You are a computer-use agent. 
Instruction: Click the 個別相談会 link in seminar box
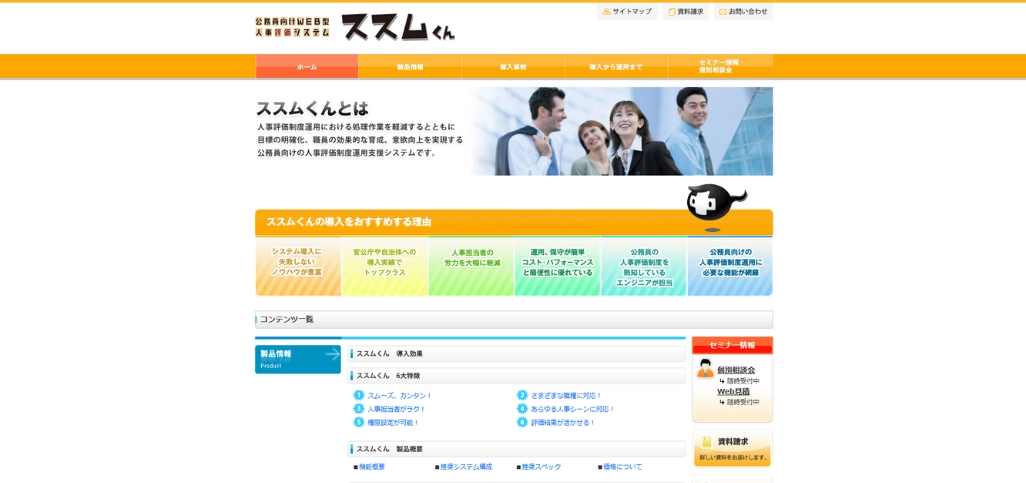pos(736,370)
